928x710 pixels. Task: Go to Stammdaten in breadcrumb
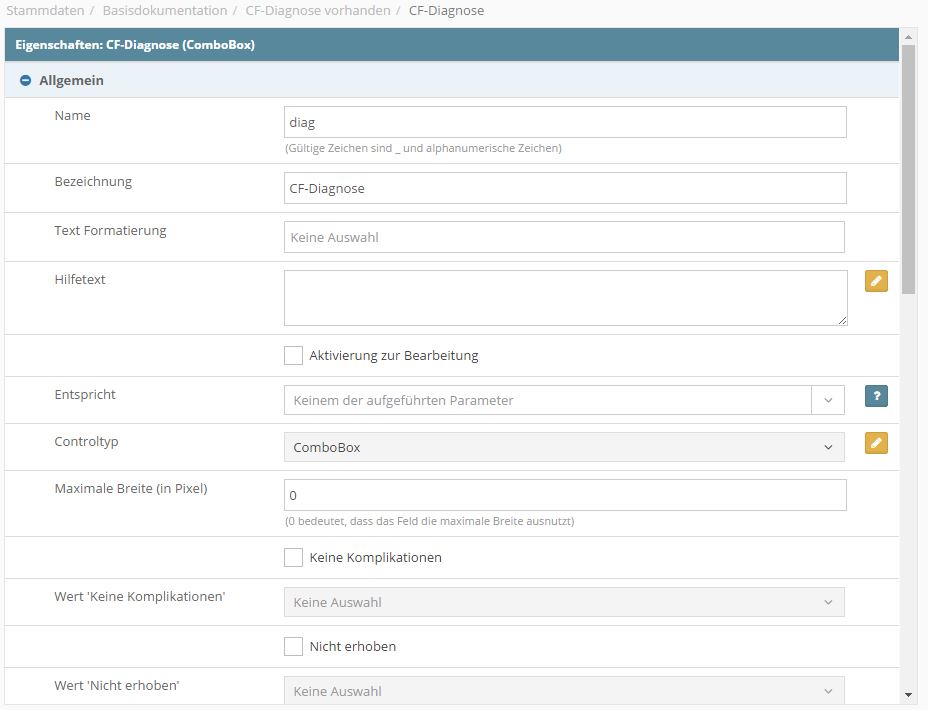coord(45,11)
